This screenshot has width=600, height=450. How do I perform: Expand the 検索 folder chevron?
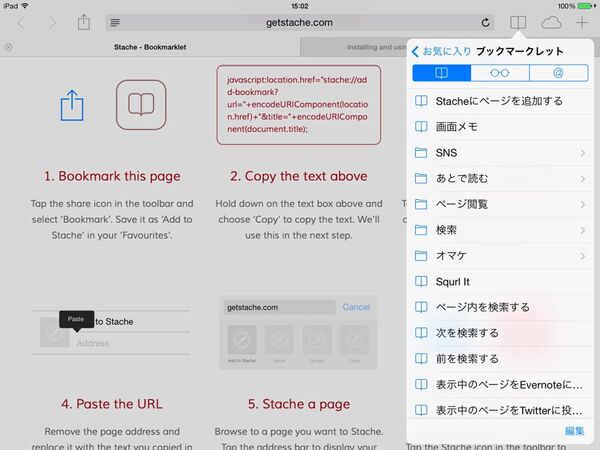(583, 230)
